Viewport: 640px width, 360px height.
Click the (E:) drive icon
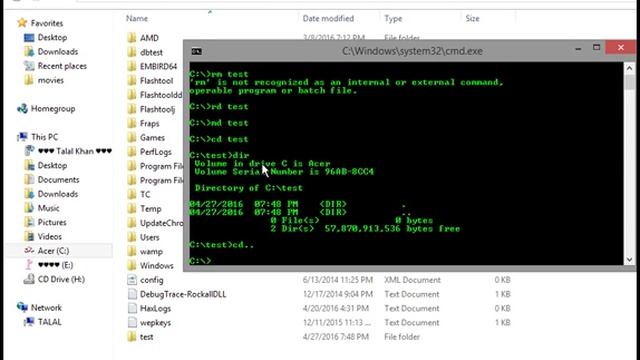29,265
